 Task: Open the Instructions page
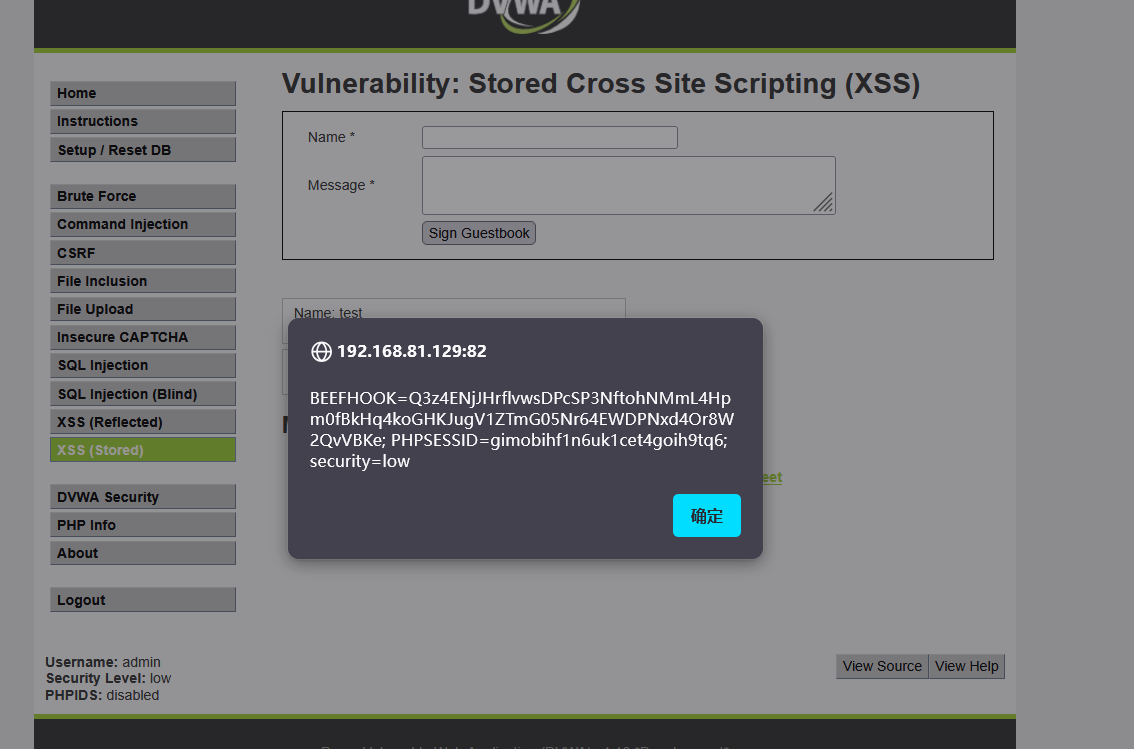pos(143,121)
